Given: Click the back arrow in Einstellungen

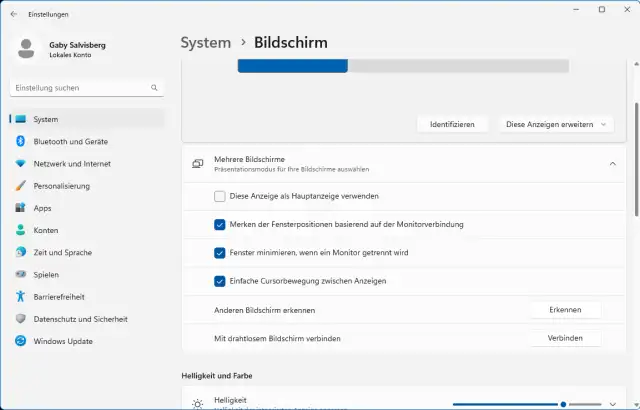Looking at the screenshot, I should 13,15.
